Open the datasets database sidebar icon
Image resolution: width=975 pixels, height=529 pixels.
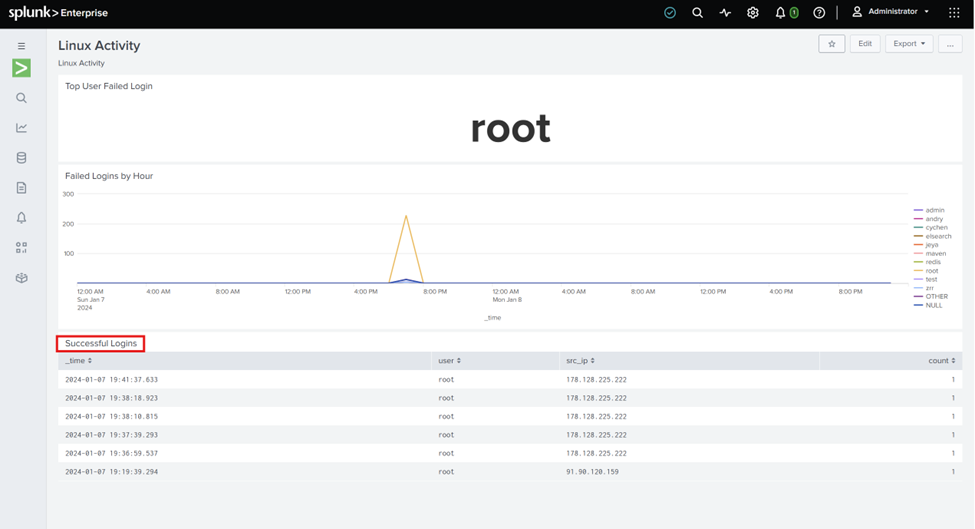[x=21, y=158]
